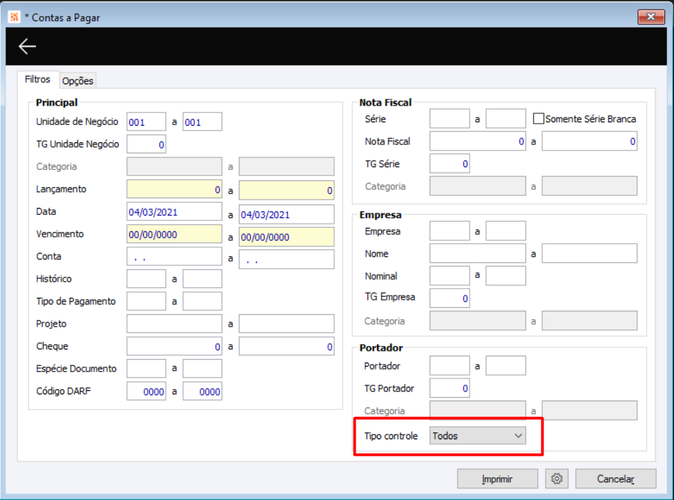Click the TG Unidade Negócio field
674x500 pixels.
point(146,144)
